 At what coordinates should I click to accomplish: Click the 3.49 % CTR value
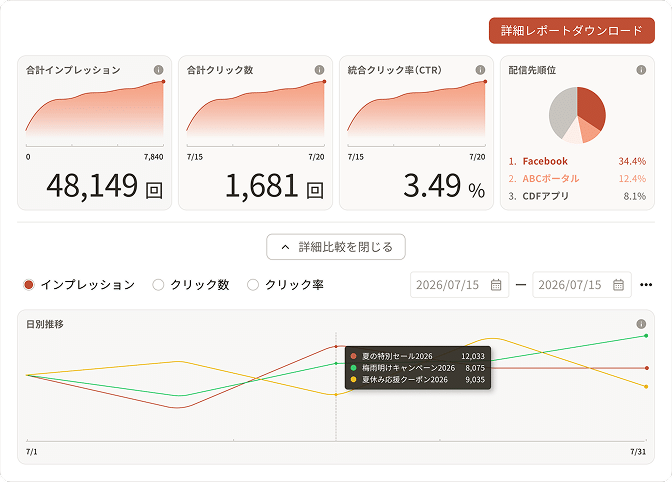[444, 186]
